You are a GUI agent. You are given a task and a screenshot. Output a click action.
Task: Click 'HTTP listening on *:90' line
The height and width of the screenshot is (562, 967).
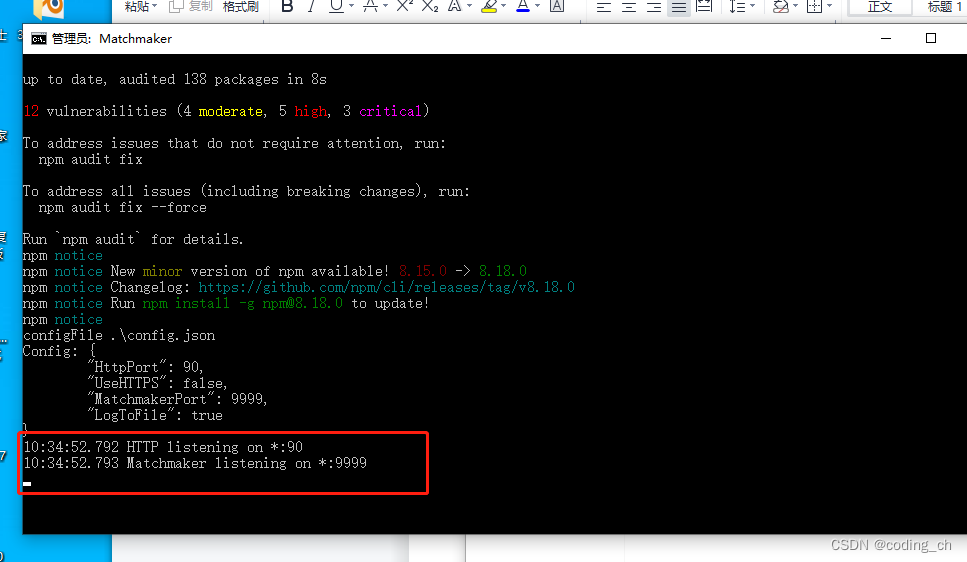(163, 447)
